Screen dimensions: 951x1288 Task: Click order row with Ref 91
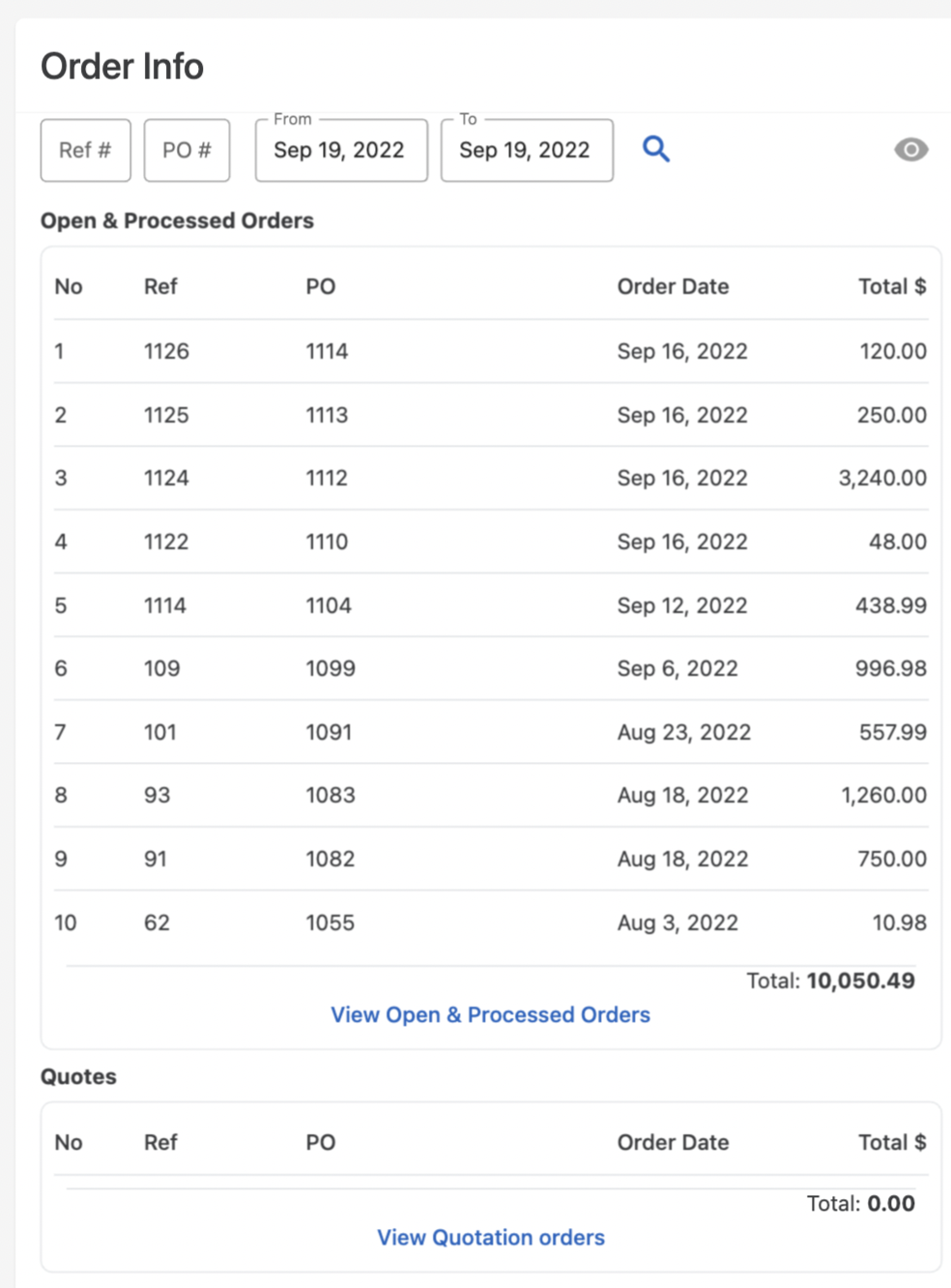point(156,859)
